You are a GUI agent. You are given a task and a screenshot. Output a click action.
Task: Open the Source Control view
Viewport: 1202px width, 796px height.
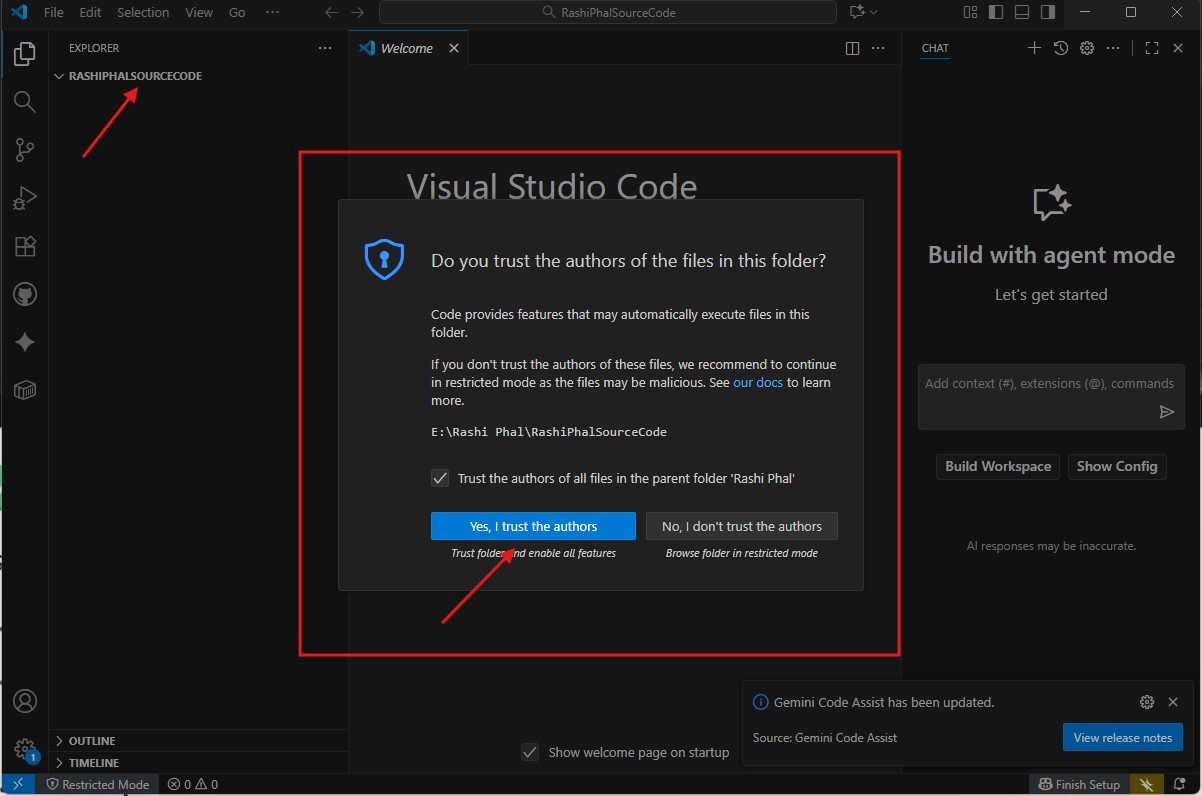click(x=25, y=150)
